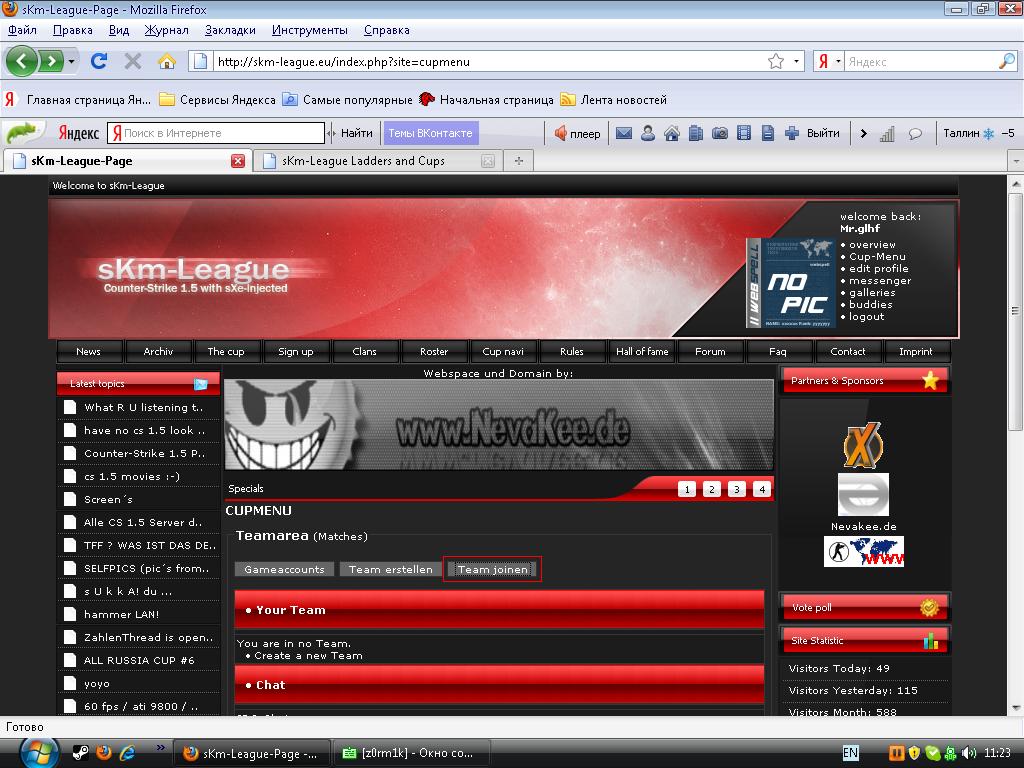Open the Cup-Menu link in user panel
1024x768 pixels.
[877, 257]
